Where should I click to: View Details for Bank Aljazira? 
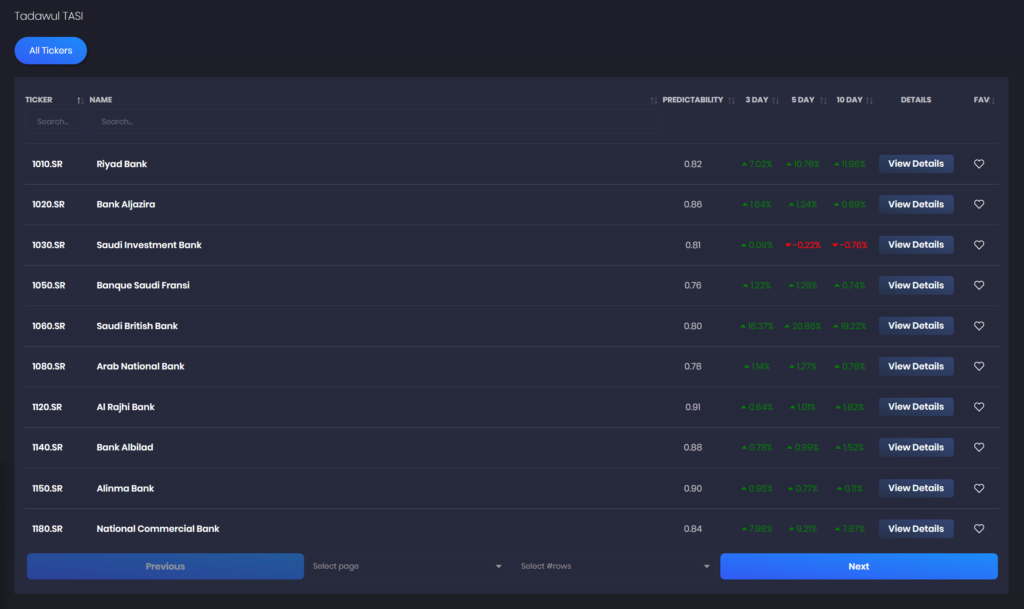point(916,204)
